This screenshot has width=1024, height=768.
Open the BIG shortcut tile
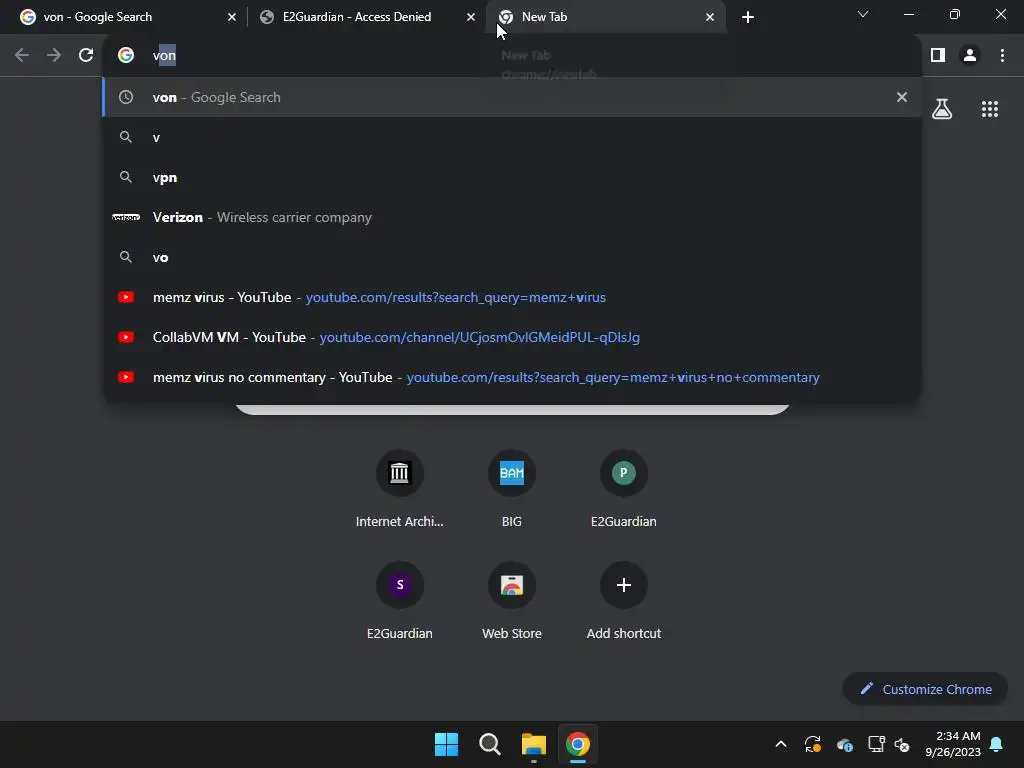pos(512,488)
